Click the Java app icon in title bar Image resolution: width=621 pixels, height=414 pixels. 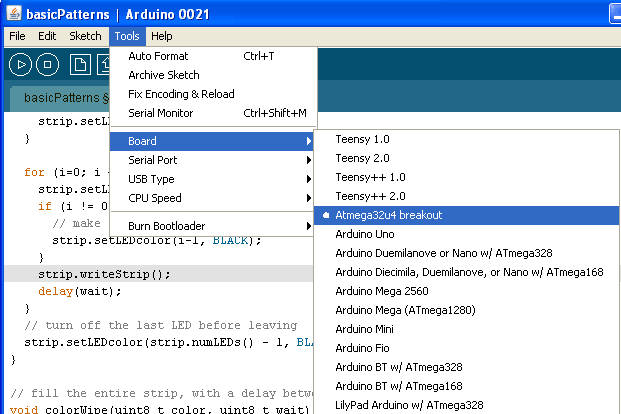pos(12,13)
